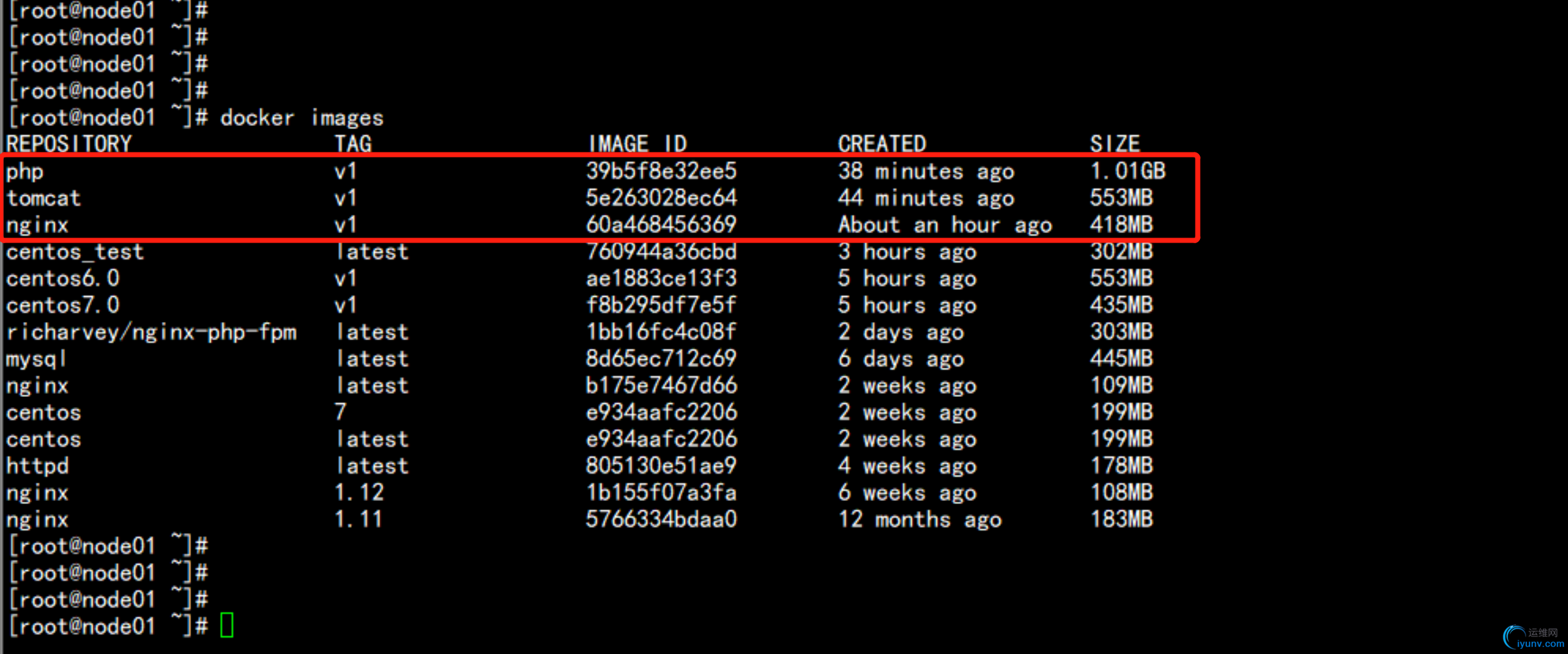Click the '12 months ago' created time
This screenshot has width=1568, height=654.
click(919, 520)
